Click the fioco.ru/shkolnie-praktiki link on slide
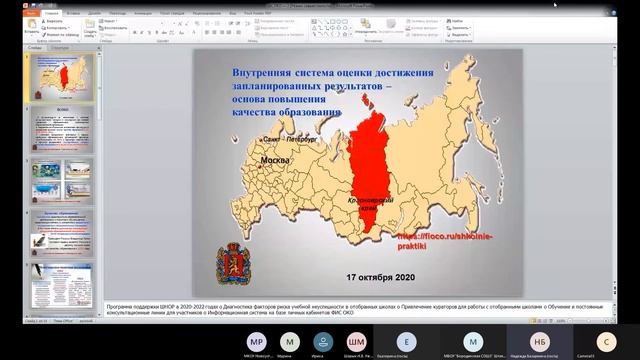The height and width of the screenshot is (360, 640). (x=445, y=241)
